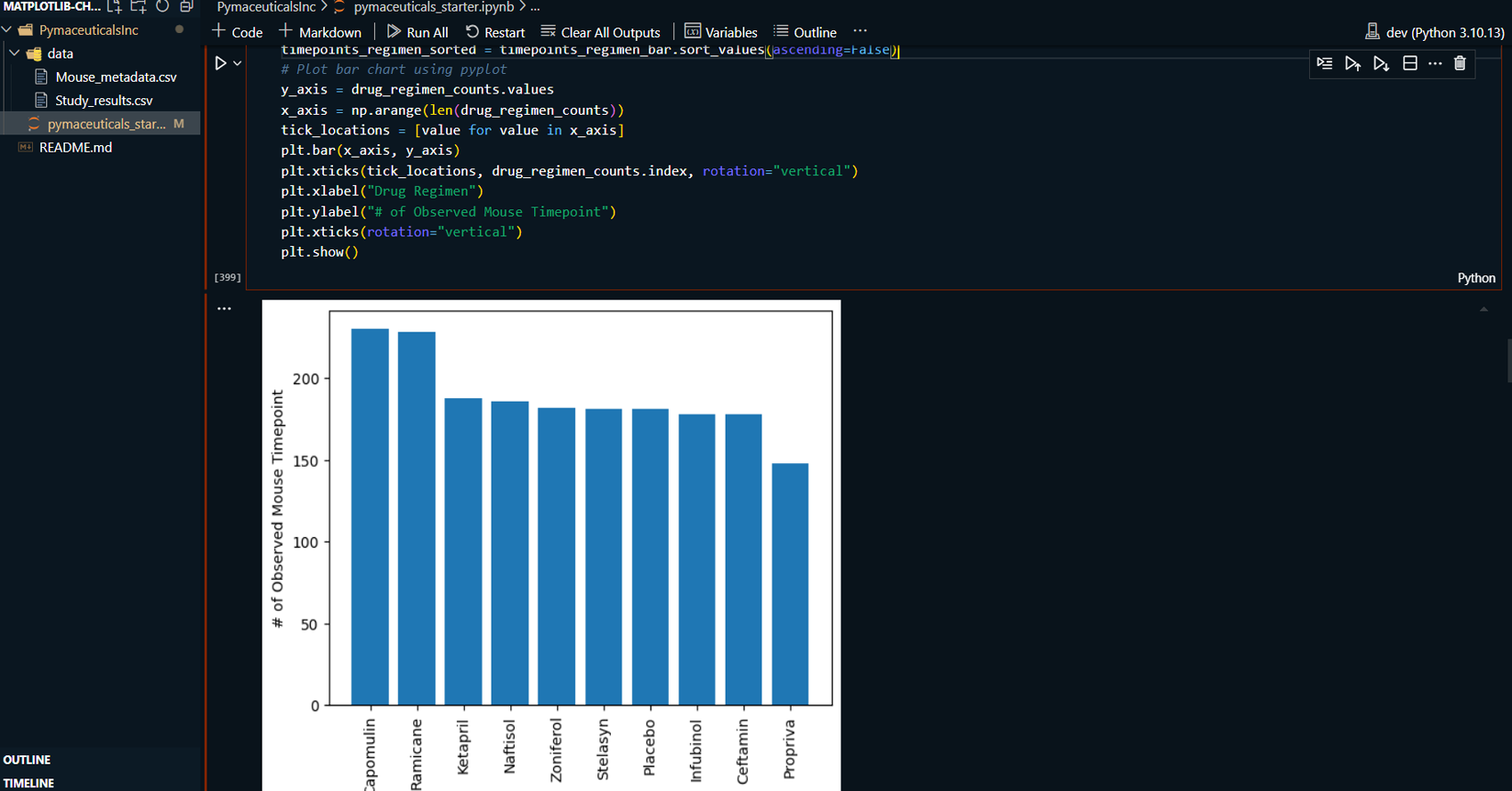Open README.md from the file tree
Viewport: 1512px width, 791px height.
point(76,148)
